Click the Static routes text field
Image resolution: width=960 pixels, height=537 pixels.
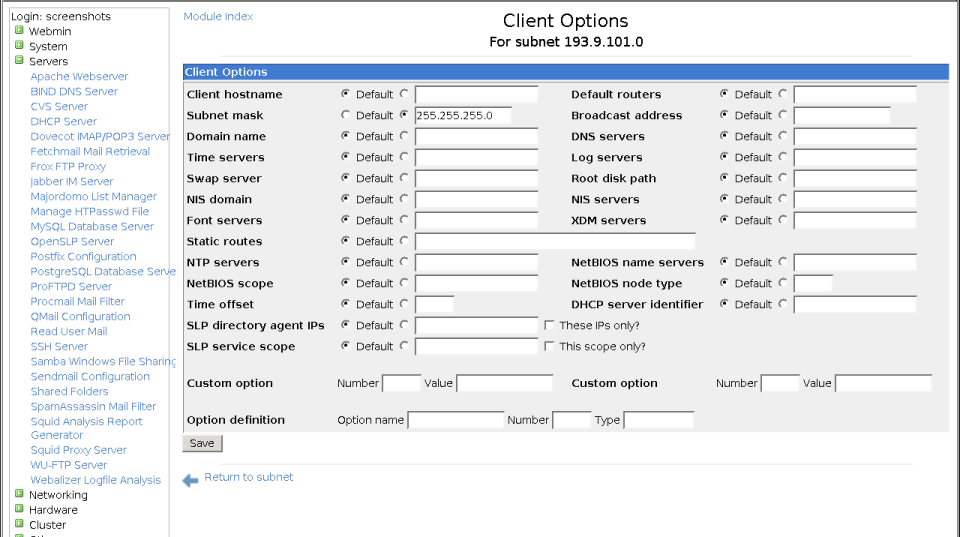pos(555,241)
